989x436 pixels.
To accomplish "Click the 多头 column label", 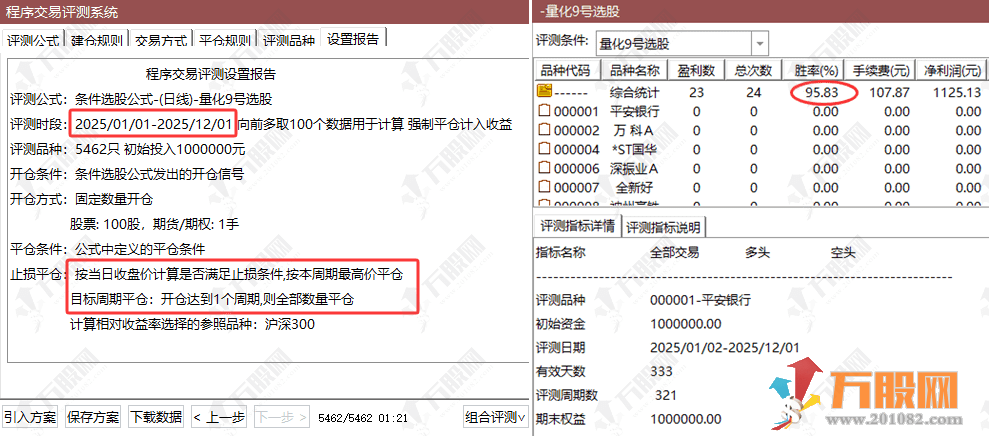I will pyautogui.click(x=757, y=252).
